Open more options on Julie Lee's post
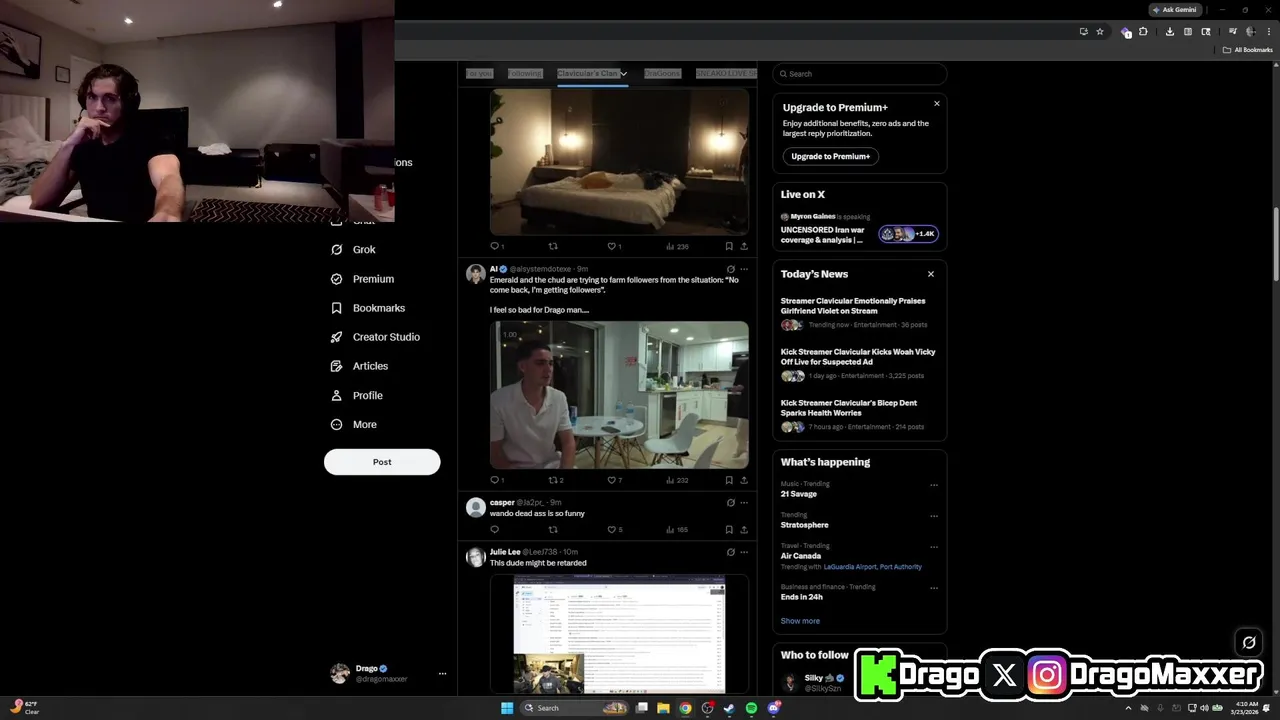The width and height of the screenshot is (1280, 720). pyautogui.click(x=744, y=552)
